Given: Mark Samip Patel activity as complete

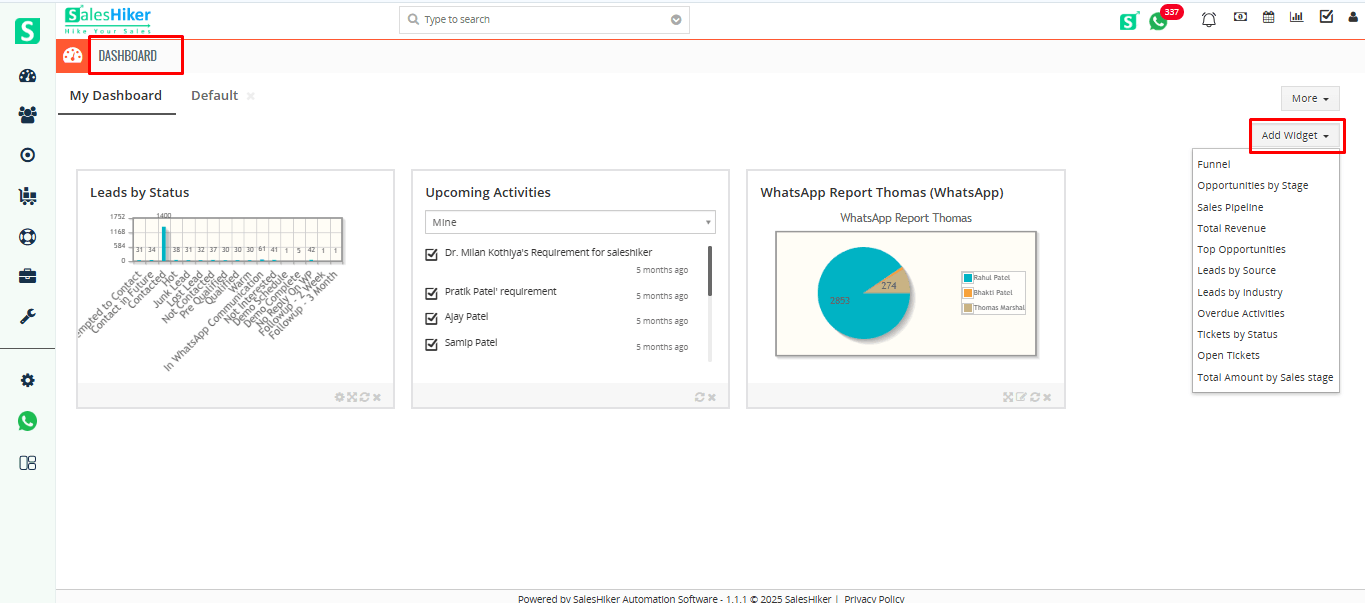Looking at the screenshot, I should pos(431,343).
